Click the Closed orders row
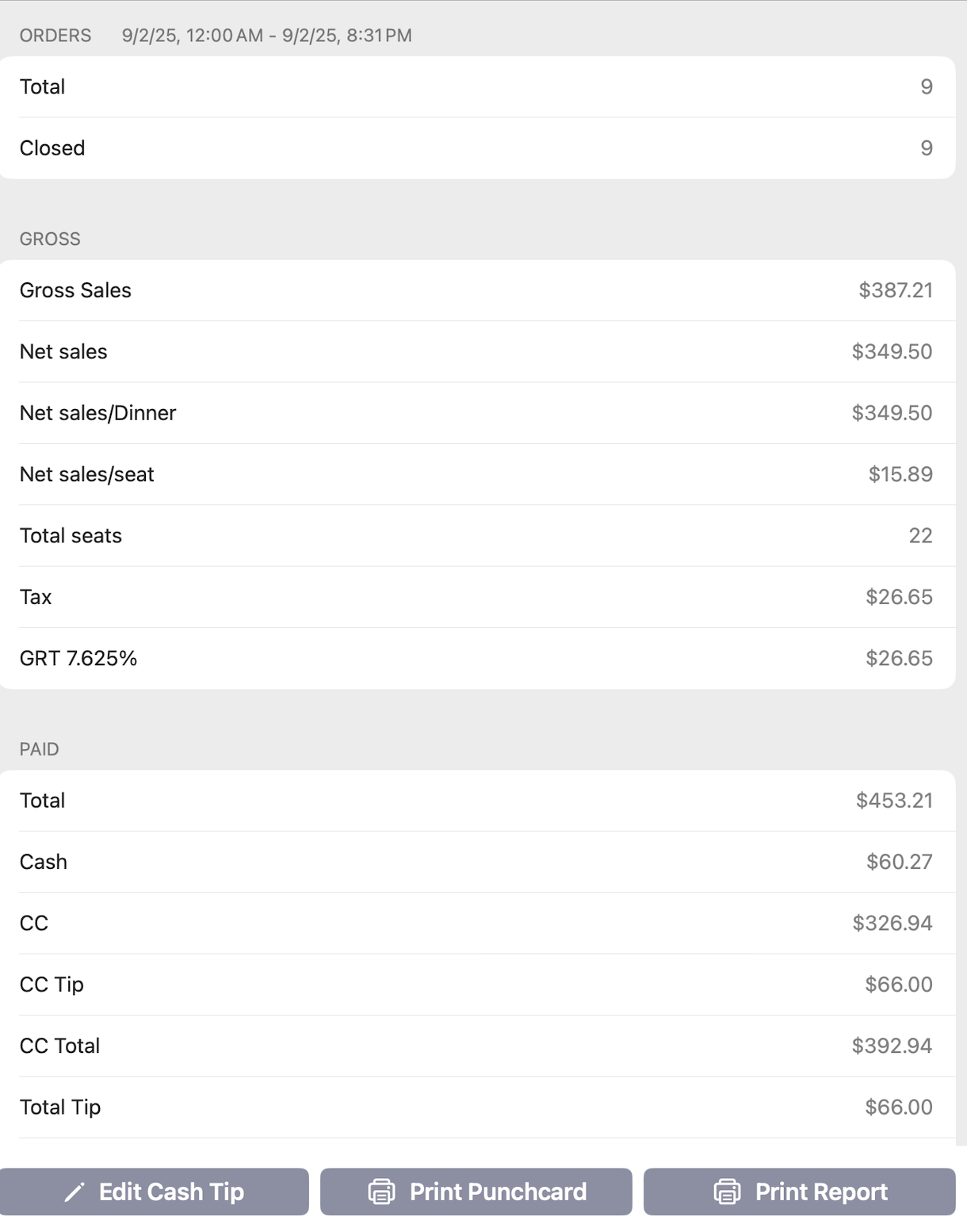Viewport: 967px width, 1232px height. click(476, 148)
